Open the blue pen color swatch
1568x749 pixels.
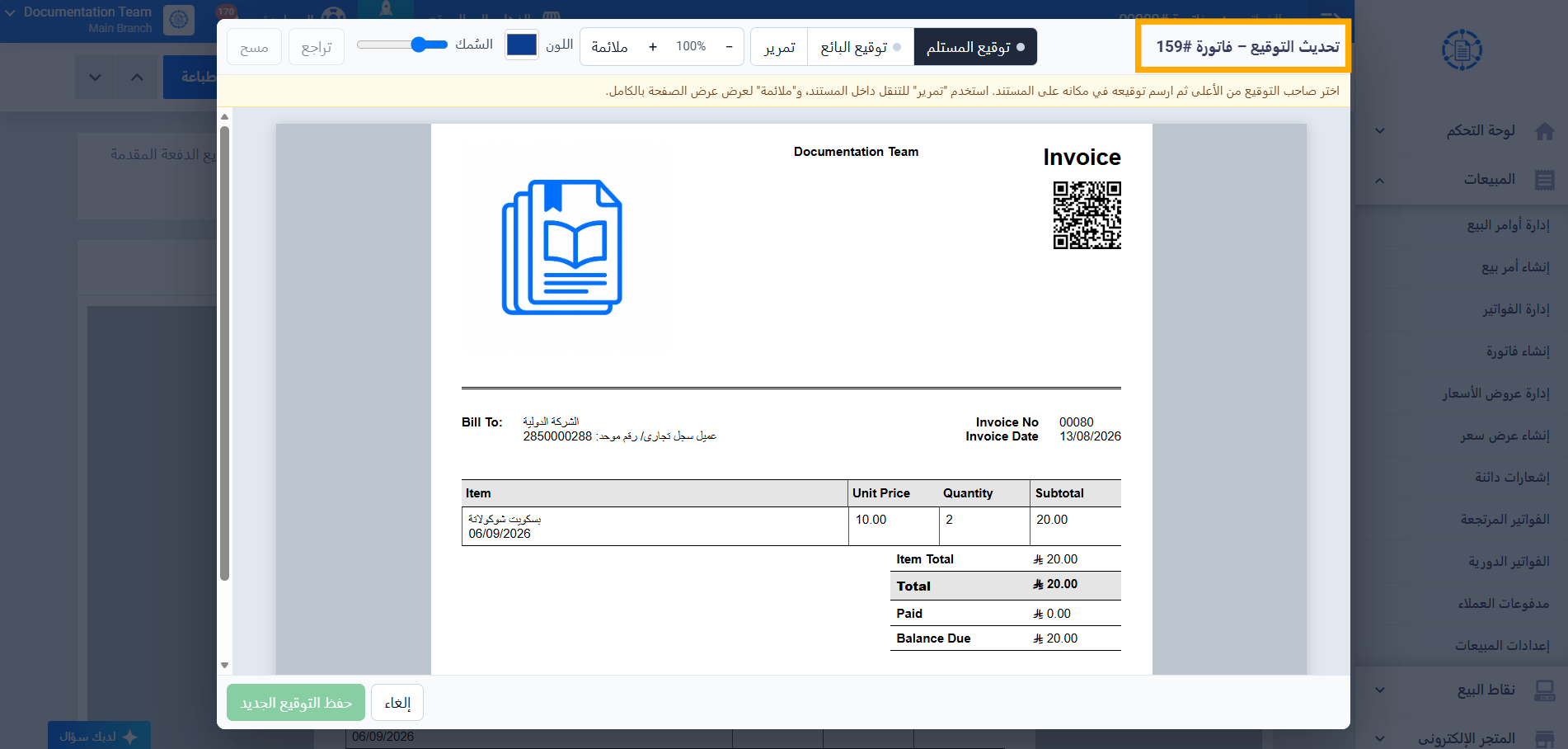click(x=521, y=45)
